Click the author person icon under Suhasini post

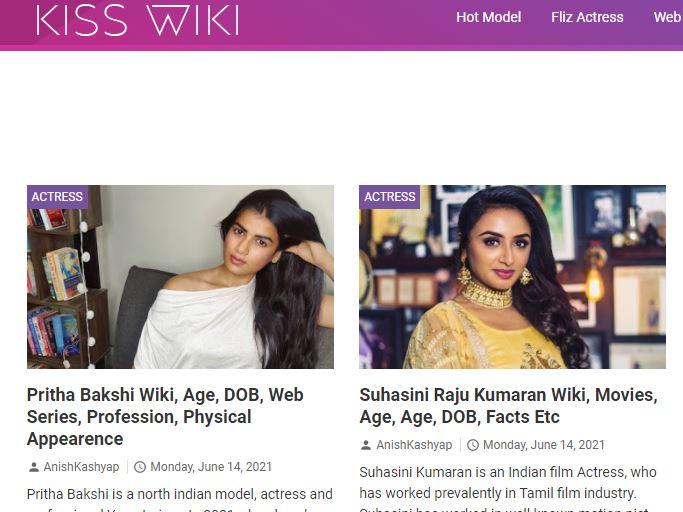coord(366,445)
